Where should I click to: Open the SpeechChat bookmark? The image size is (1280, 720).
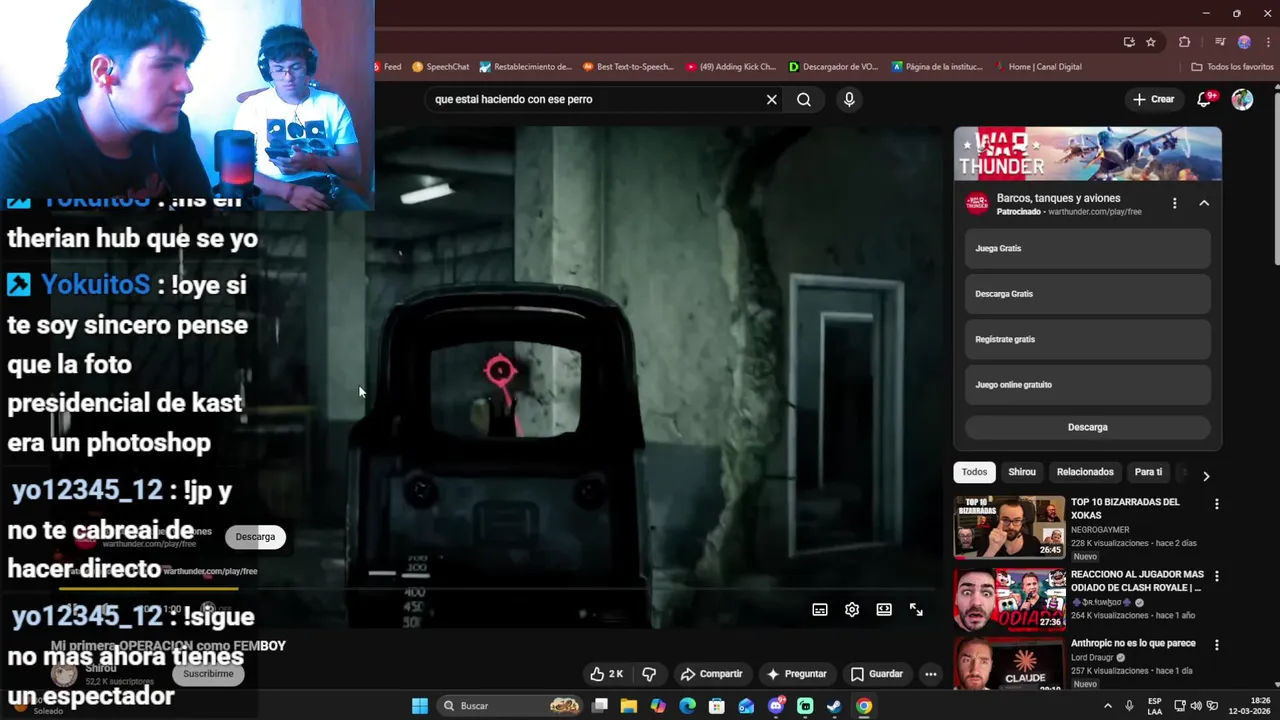coord(440,67)
